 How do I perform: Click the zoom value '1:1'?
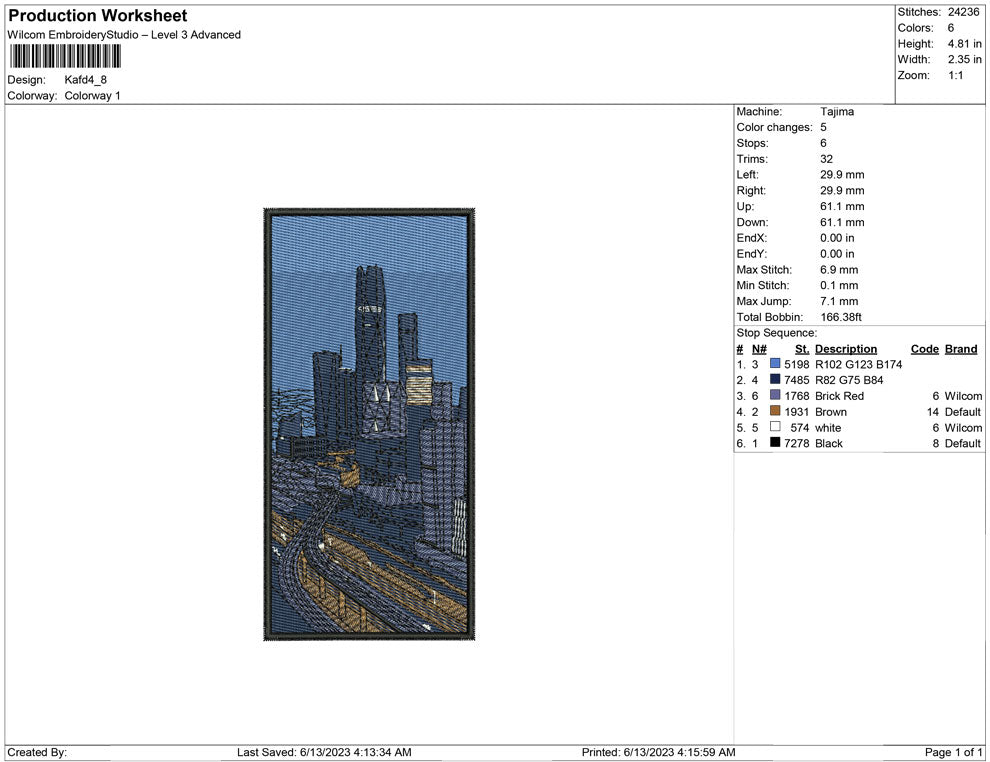[955, 75]
